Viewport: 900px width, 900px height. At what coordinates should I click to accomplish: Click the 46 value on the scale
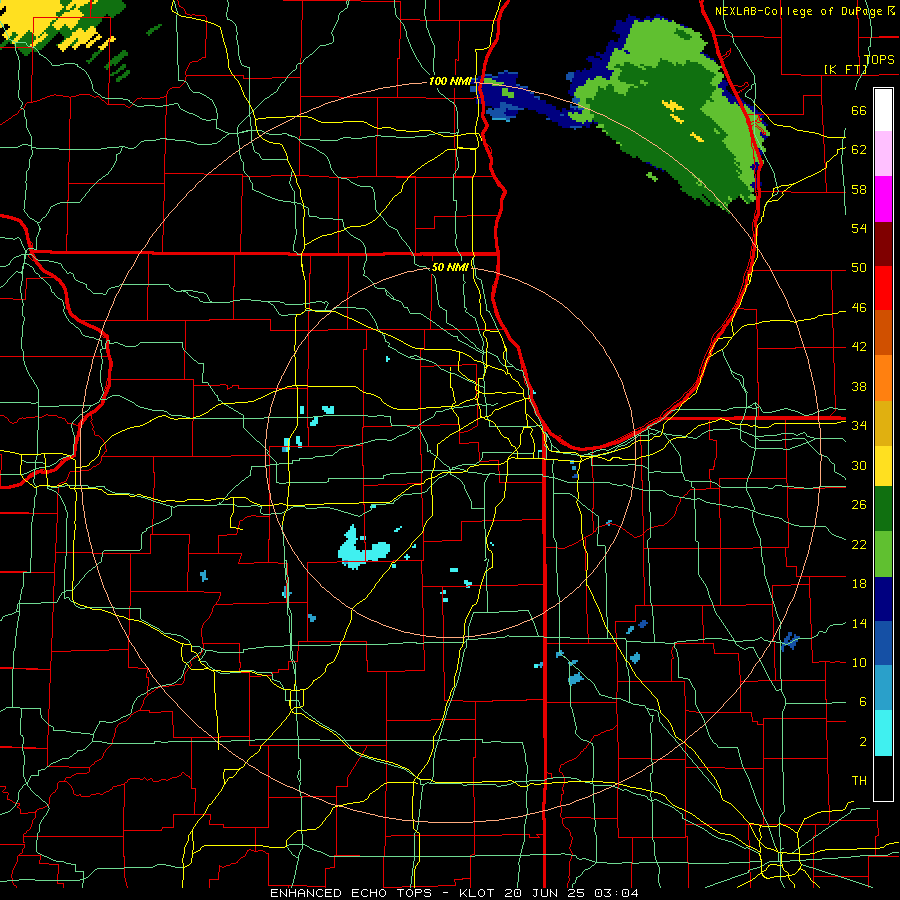point(859,307)
